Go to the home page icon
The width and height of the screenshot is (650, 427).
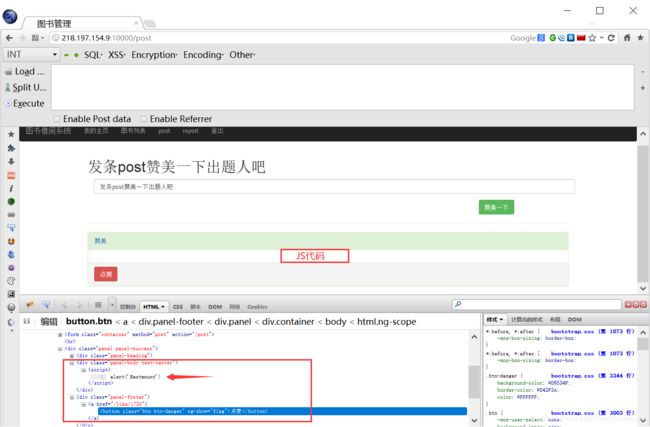pyautogui.click(x=627, y=38)
